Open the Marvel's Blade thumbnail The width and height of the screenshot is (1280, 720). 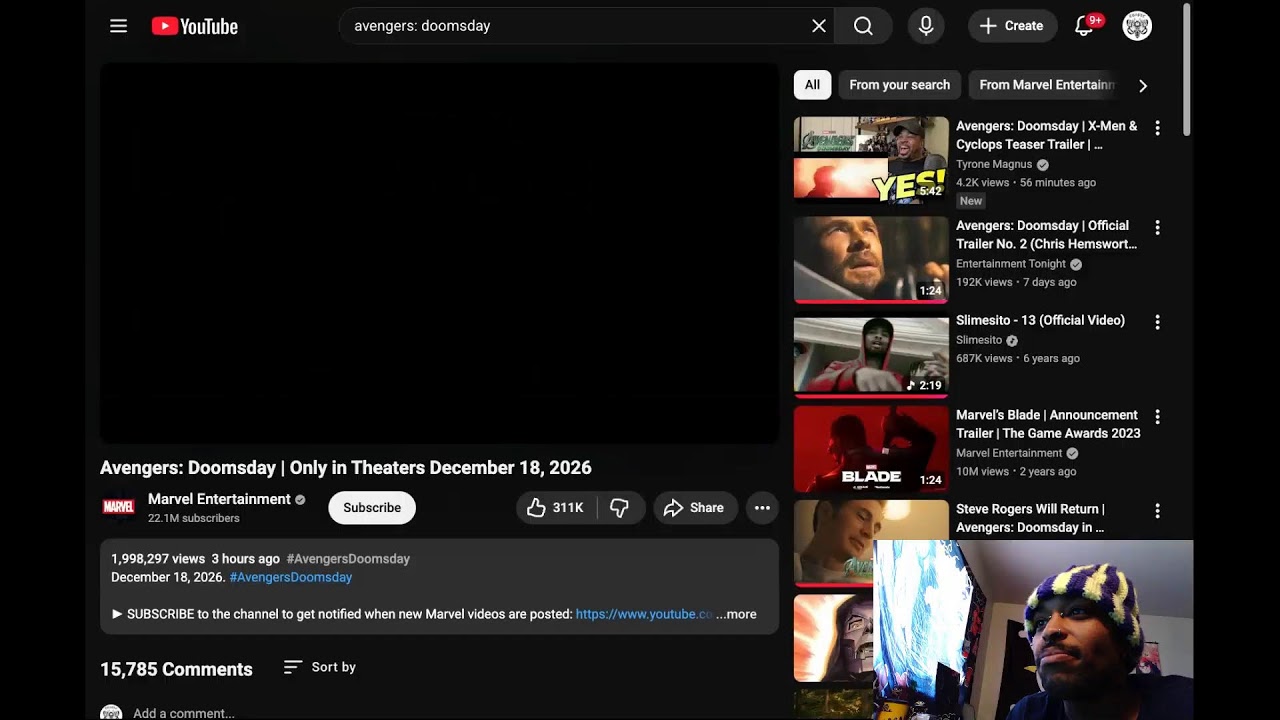[x=871, y=449]
